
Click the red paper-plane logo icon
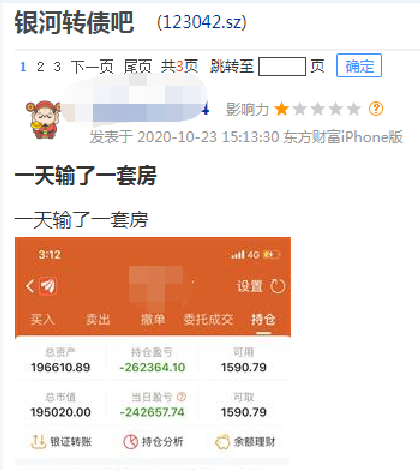click(x=48, y=286)
